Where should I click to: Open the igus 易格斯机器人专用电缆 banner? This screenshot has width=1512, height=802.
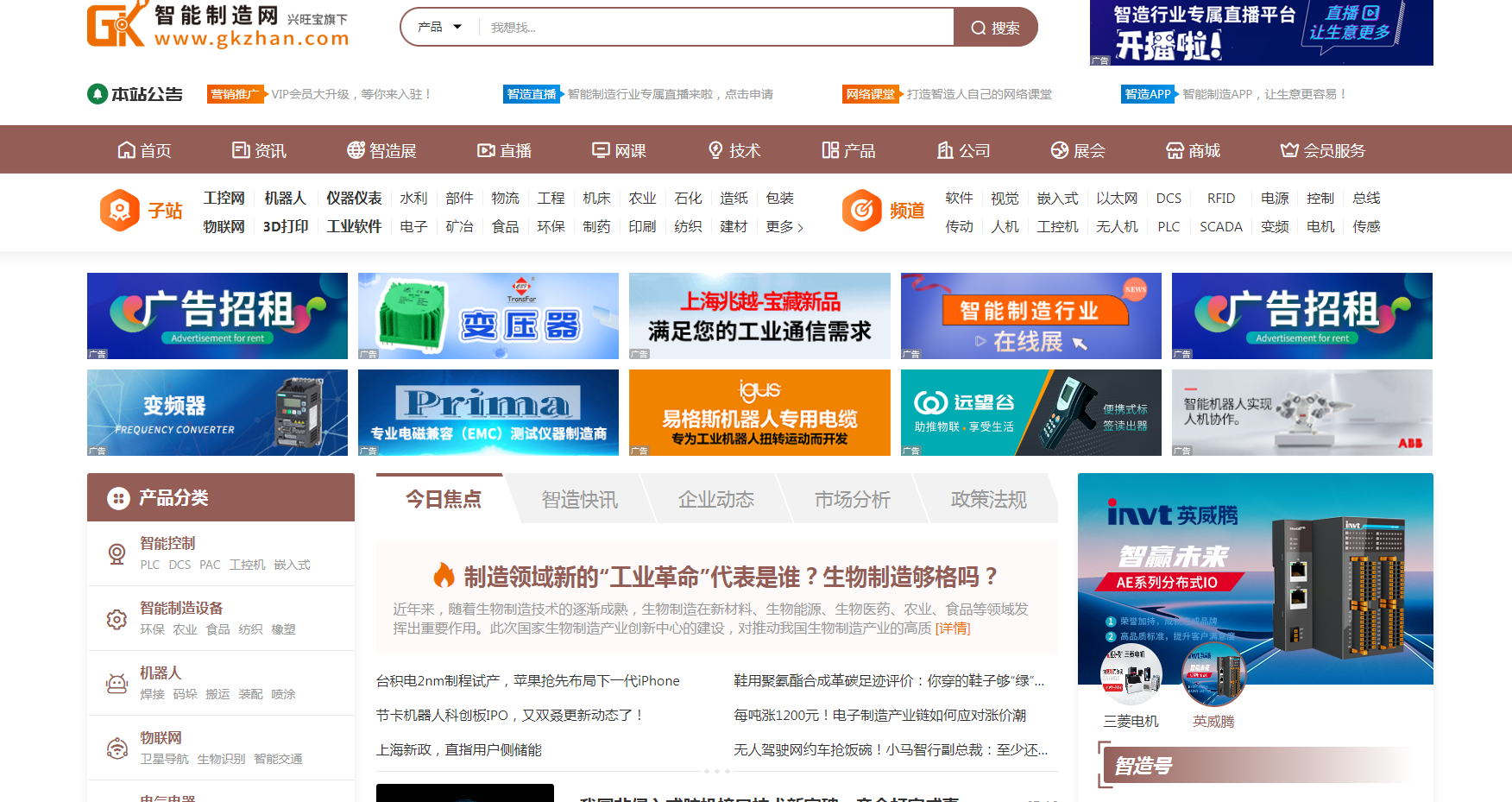(759, 413)
